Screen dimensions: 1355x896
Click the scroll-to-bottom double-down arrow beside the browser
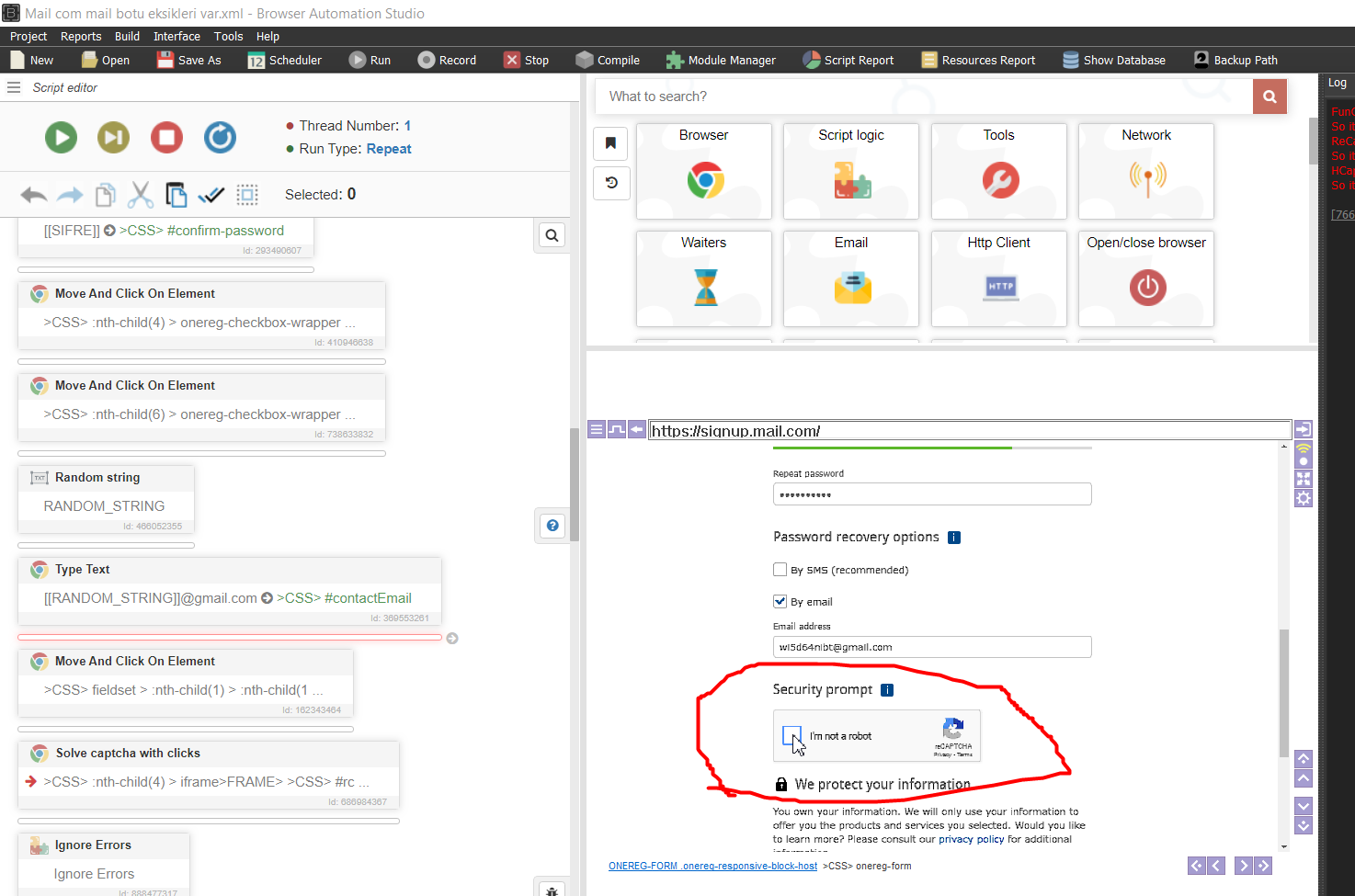(1304, 825)
